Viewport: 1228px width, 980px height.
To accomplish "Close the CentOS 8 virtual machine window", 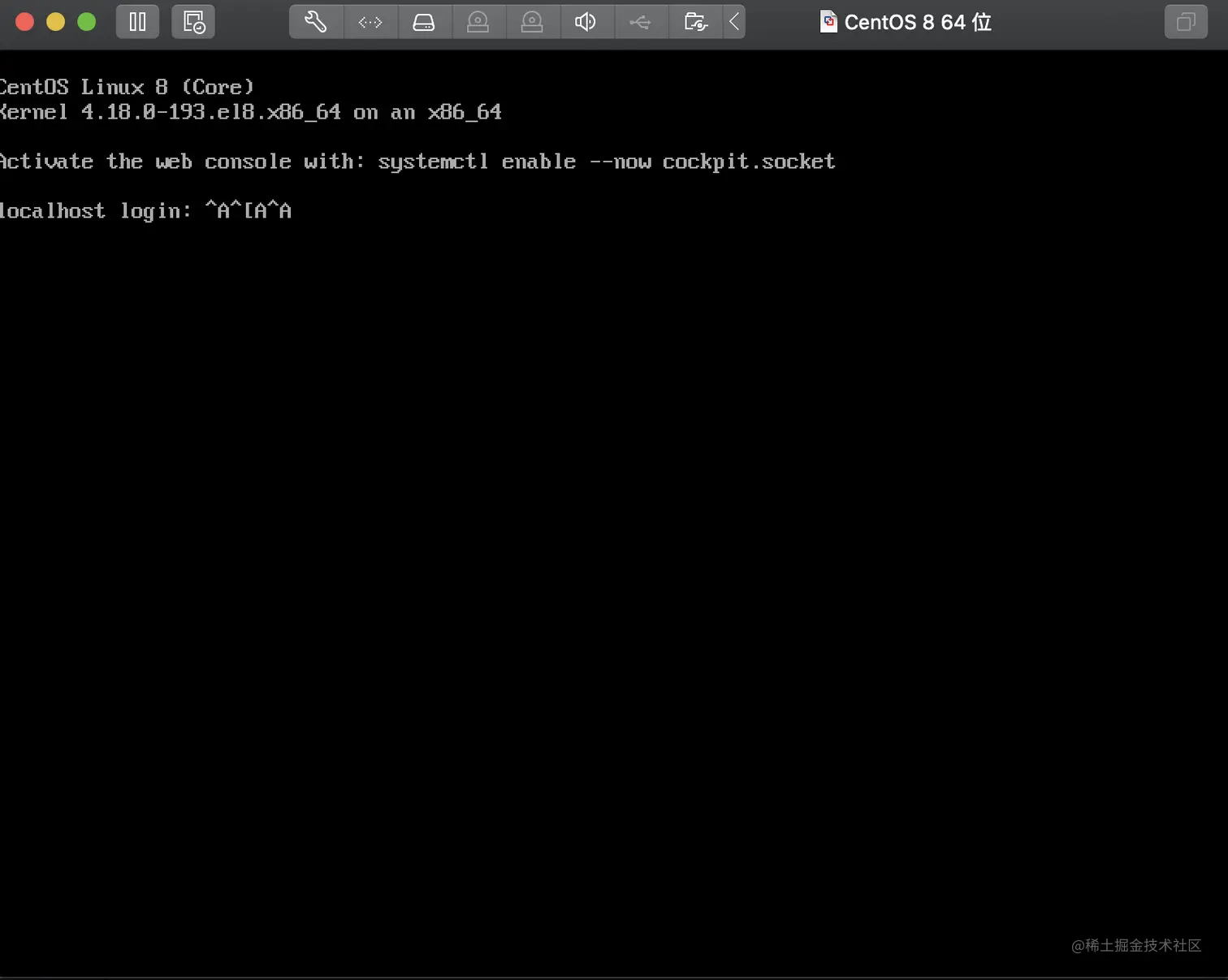I will [x=25, y=22].
